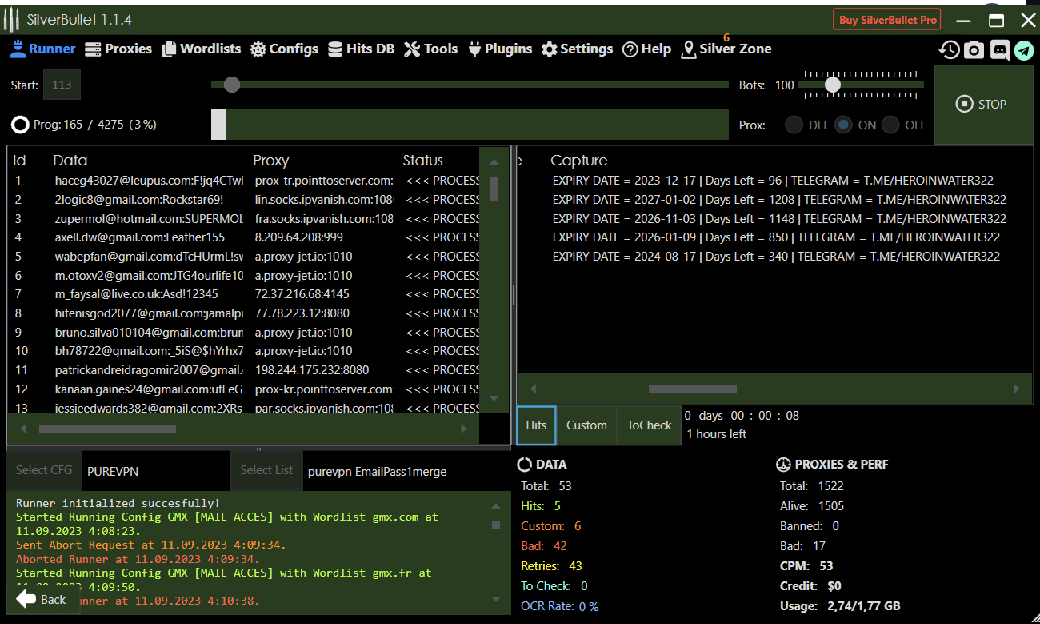Viewport: 1040px width, 624px height.
Task: Open Settings with the gear icon
Action: click(577, 49)
